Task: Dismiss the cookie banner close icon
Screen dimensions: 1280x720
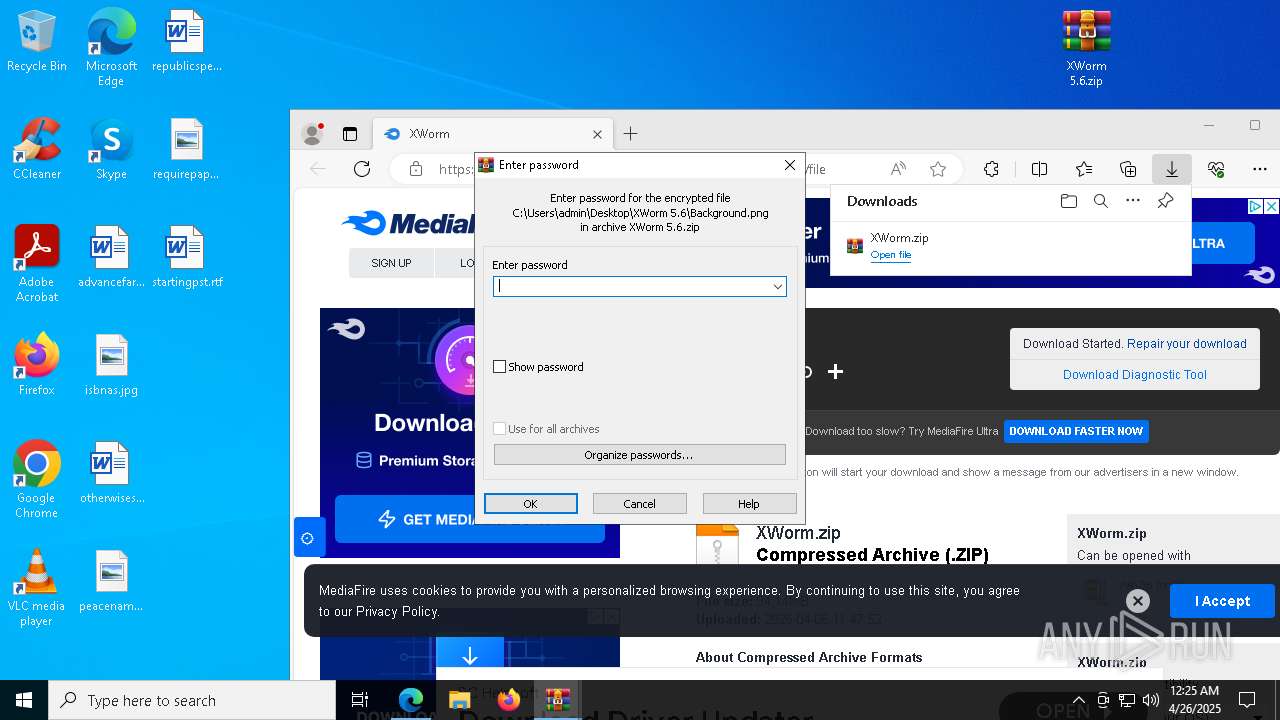Action: click(x=1137, y=601)
